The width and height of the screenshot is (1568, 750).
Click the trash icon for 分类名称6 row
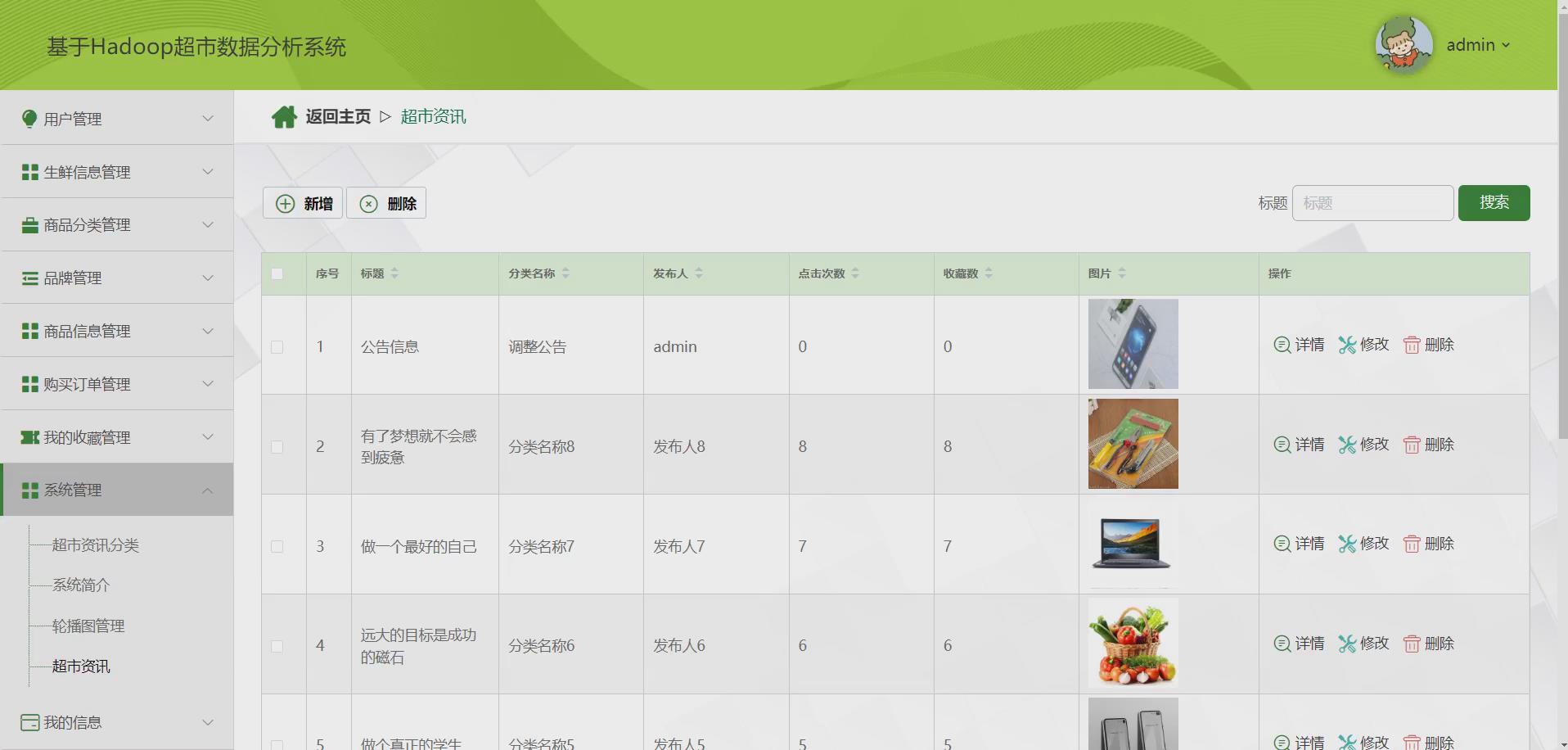(1412, 644)
